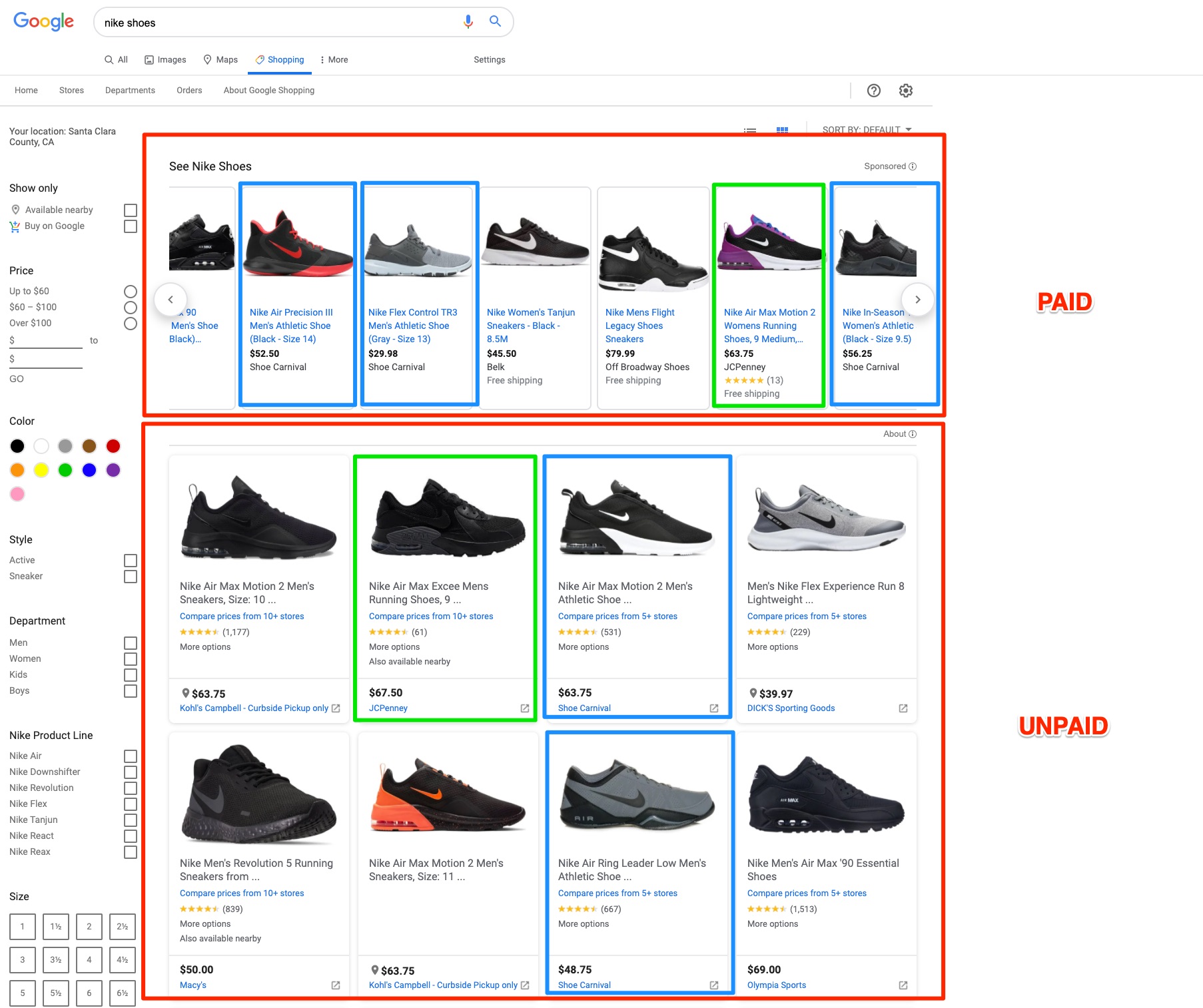Switch to the Images tab

point(165,60)
